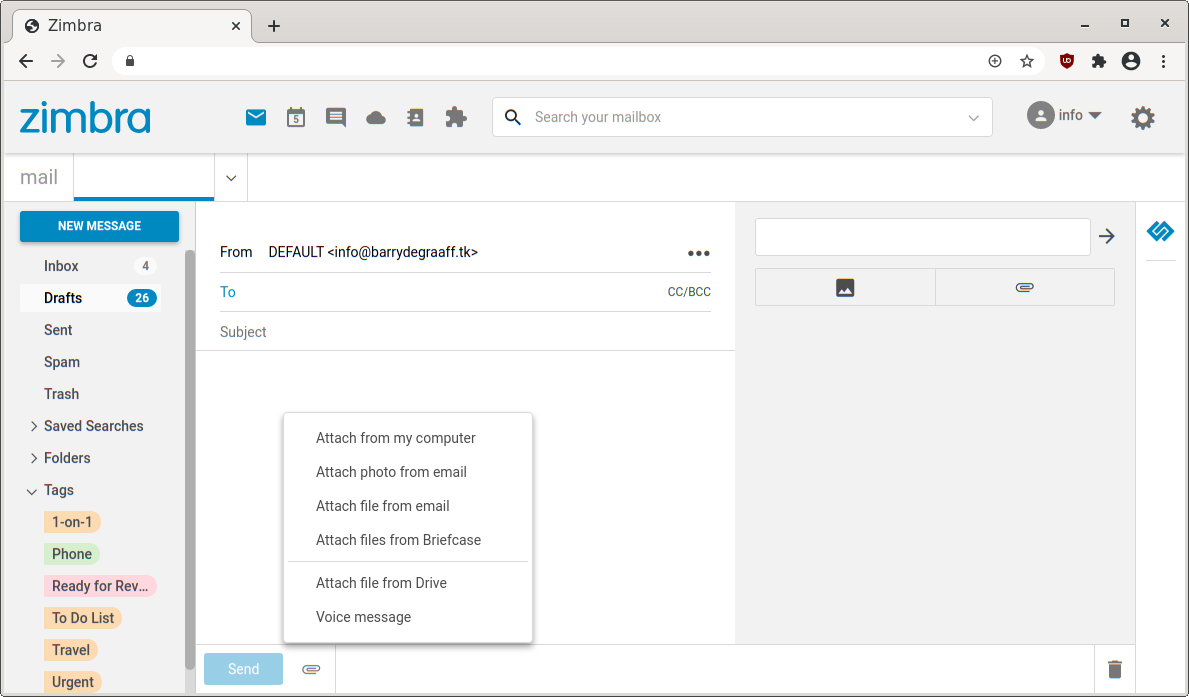Click the right panel text input

[922, 237]
